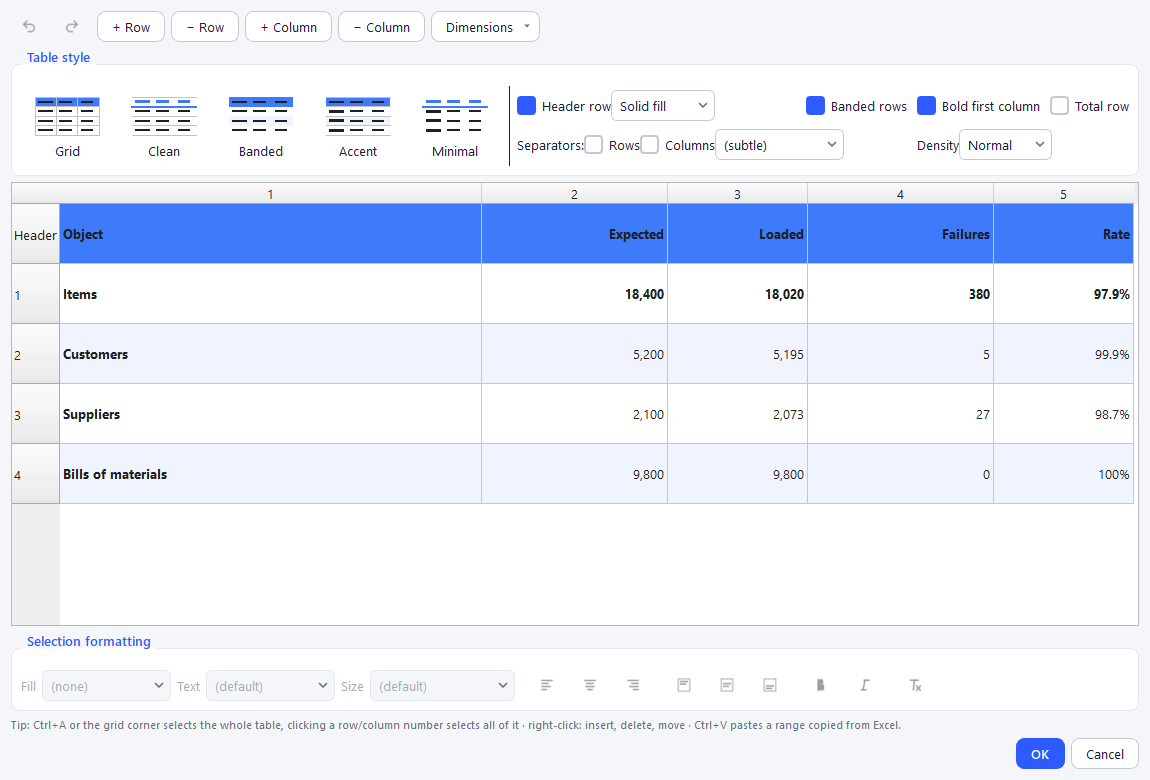Toggle bold on selection
Image resolution: width=1150 pixels, height=780 pixels.
click(821, 685)
